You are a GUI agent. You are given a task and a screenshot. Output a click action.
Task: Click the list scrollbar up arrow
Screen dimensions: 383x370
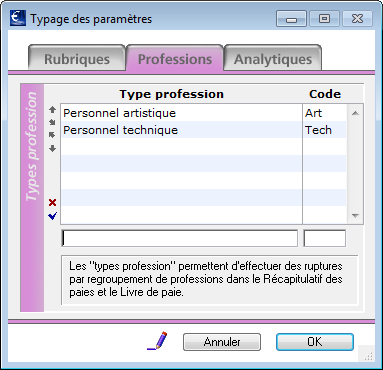(355, 113)
